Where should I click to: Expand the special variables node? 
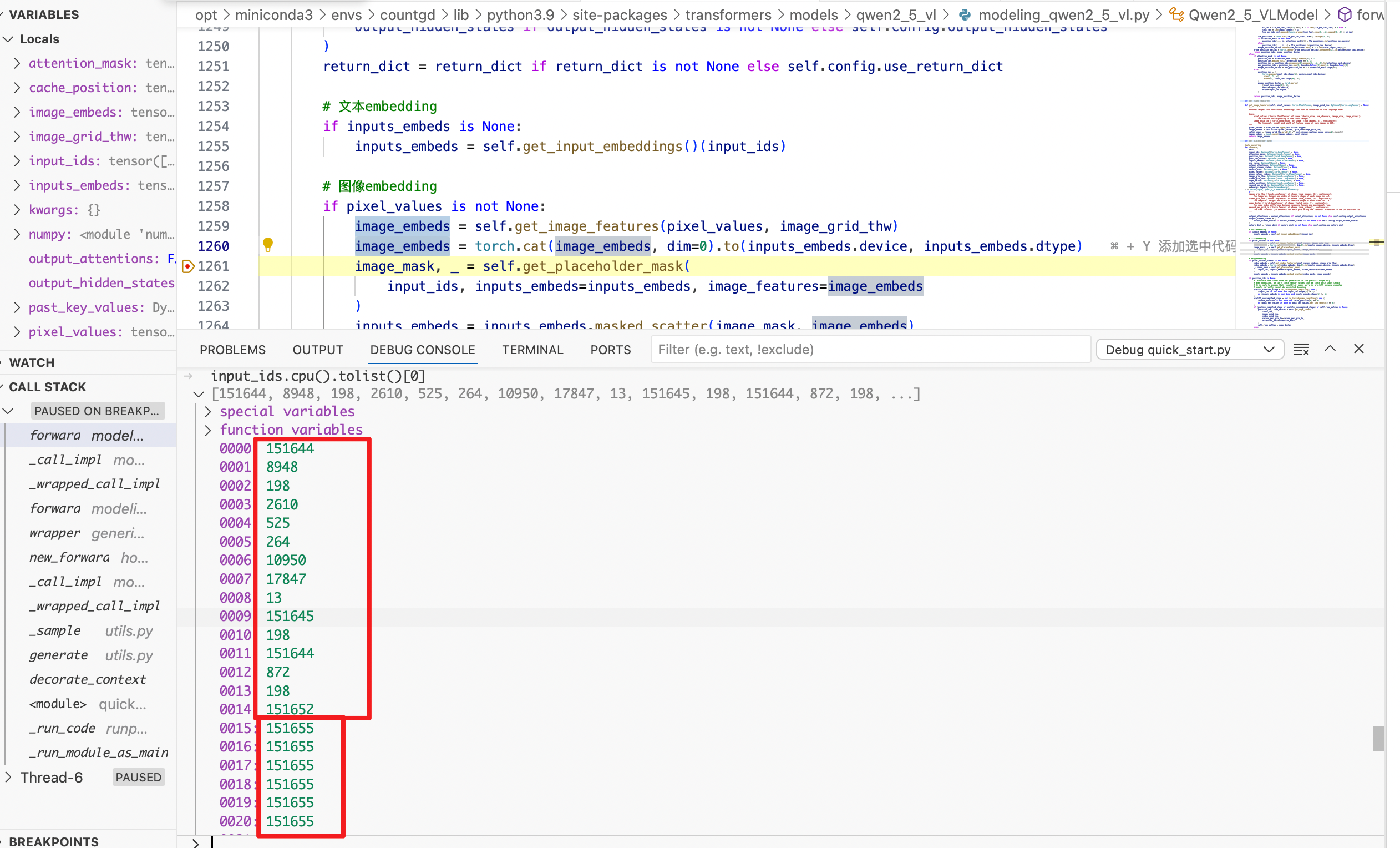click(x=208, y=411)
